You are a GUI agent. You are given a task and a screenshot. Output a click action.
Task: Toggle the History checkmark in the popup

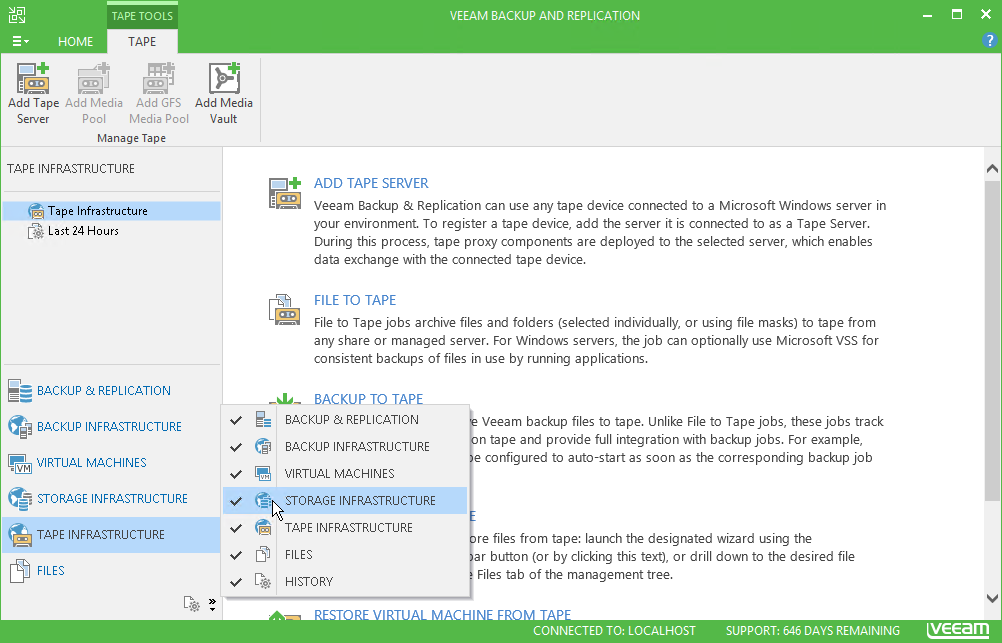pyautogui.click(x=236, y=582)
